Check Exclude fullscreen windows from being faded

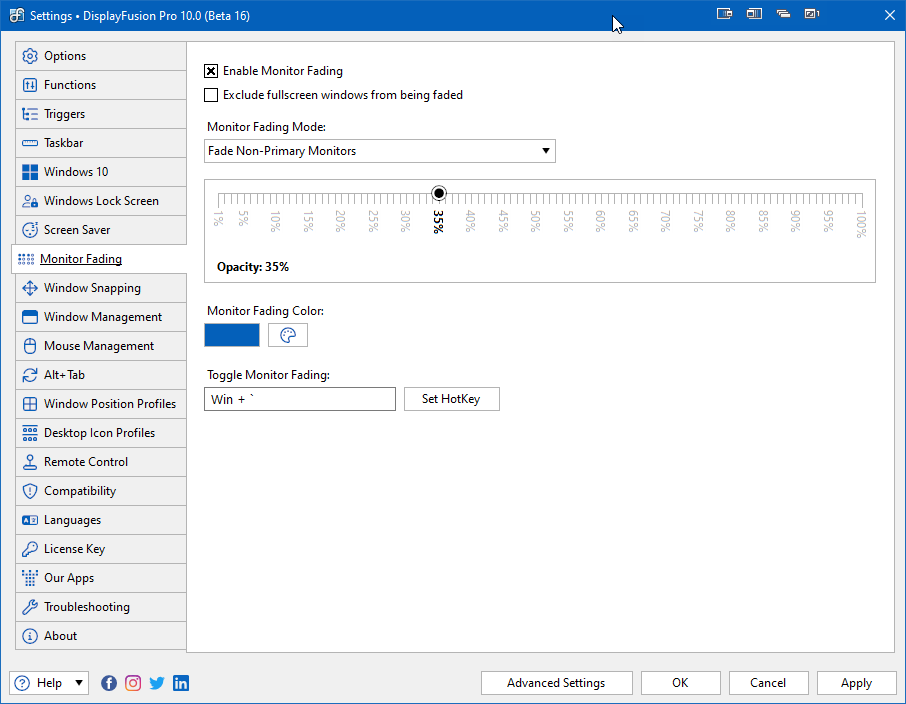point(211,95)
